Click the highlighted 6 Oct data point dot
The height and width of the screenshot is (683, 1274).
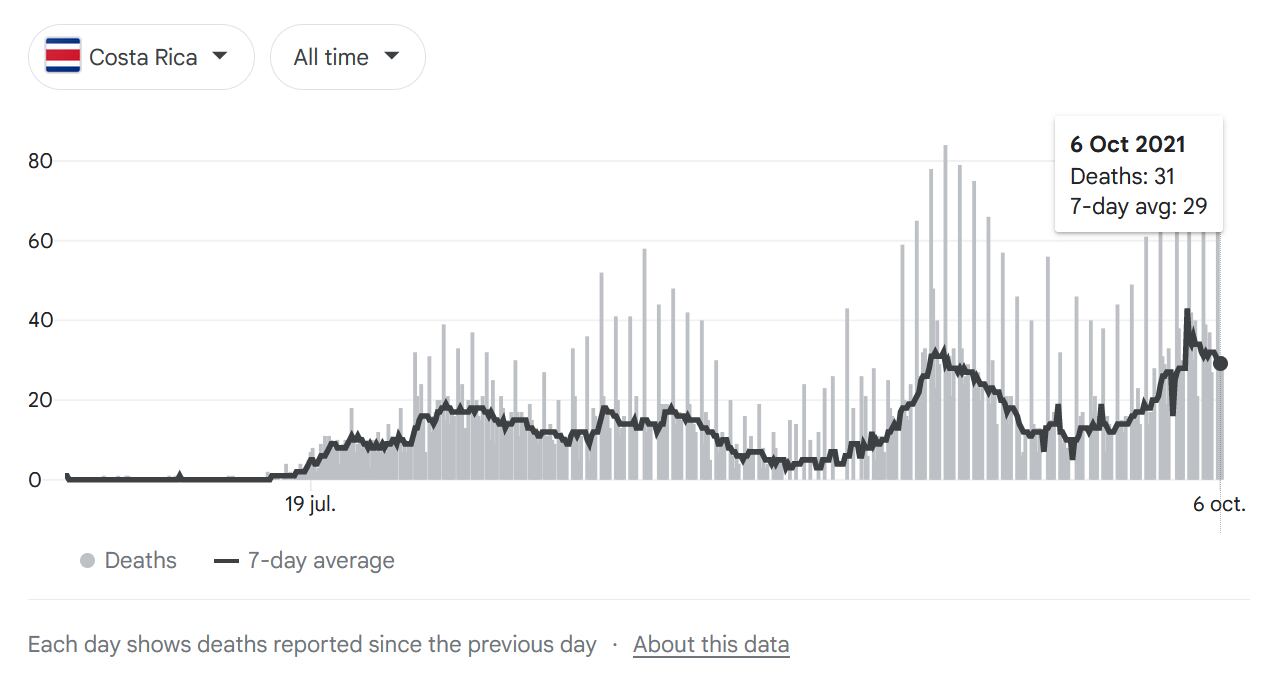[x=1220, y=363]
